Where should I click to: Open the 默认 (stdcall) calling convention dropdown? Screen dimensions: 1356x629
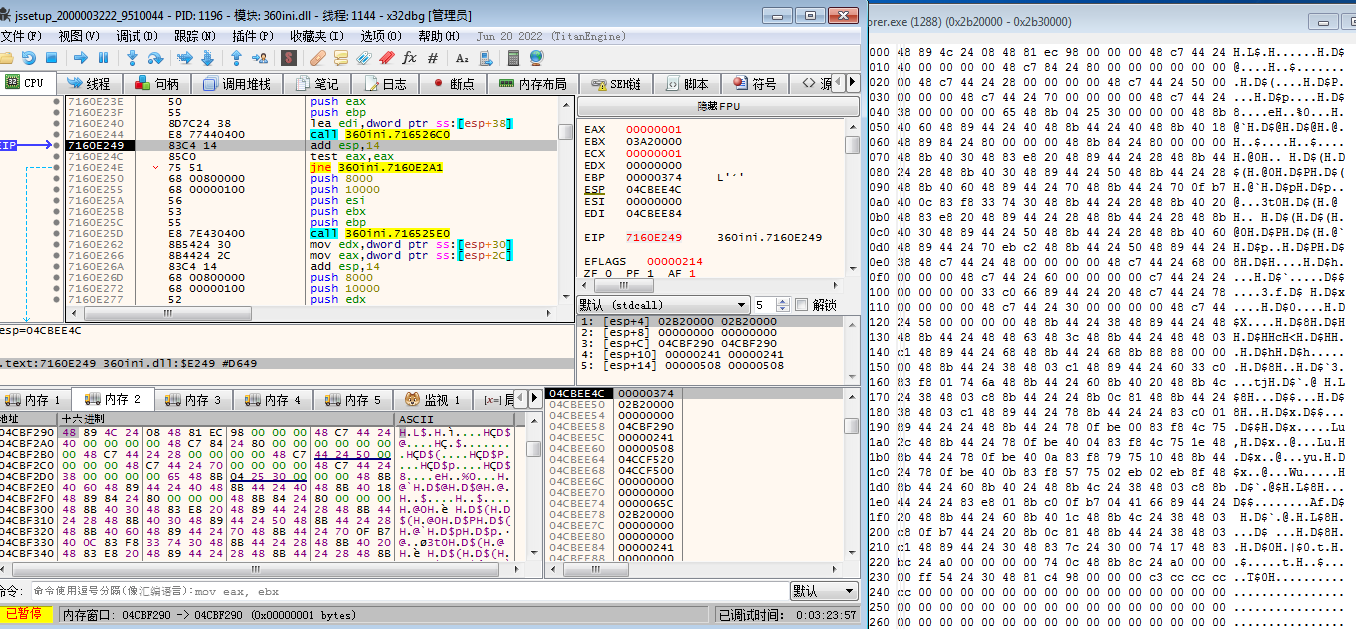point(663,304)
